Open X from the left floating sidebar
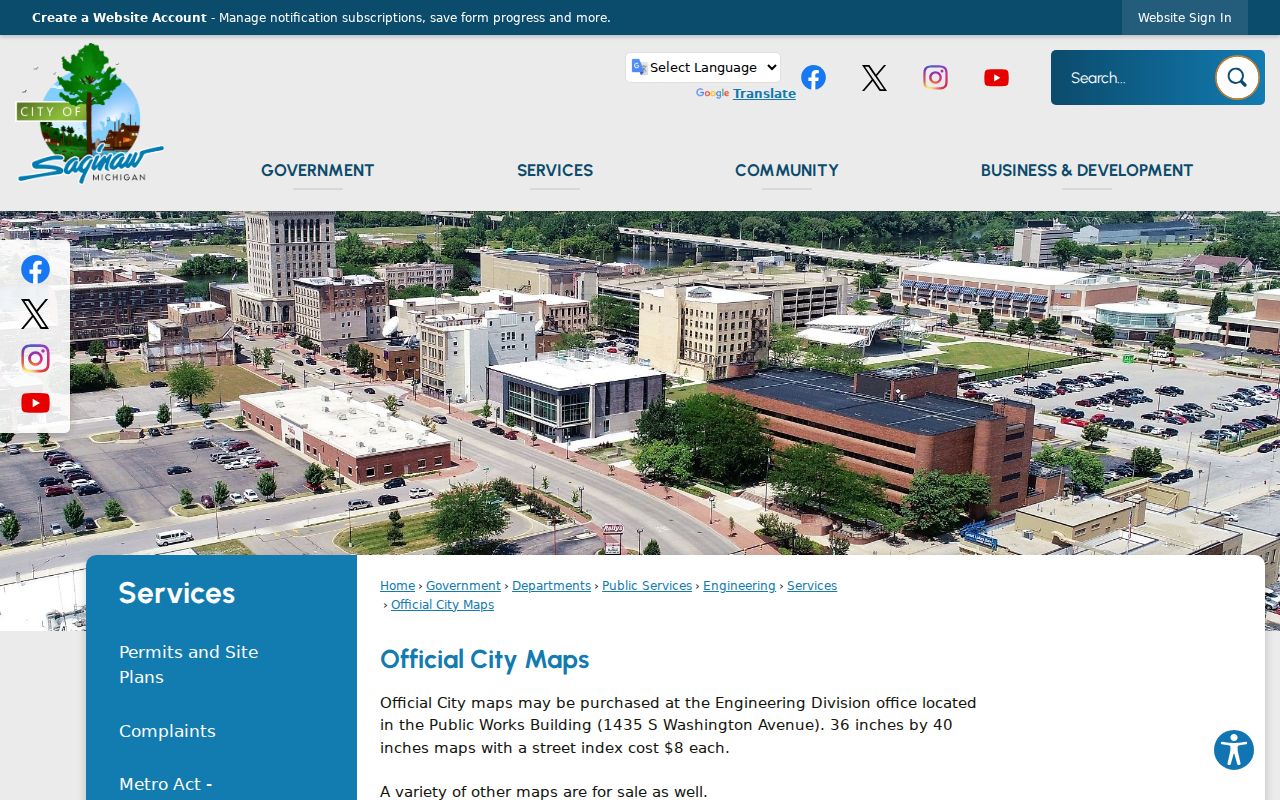The width and height of the screenshot is (1280, 800). [x=35, y=314]
